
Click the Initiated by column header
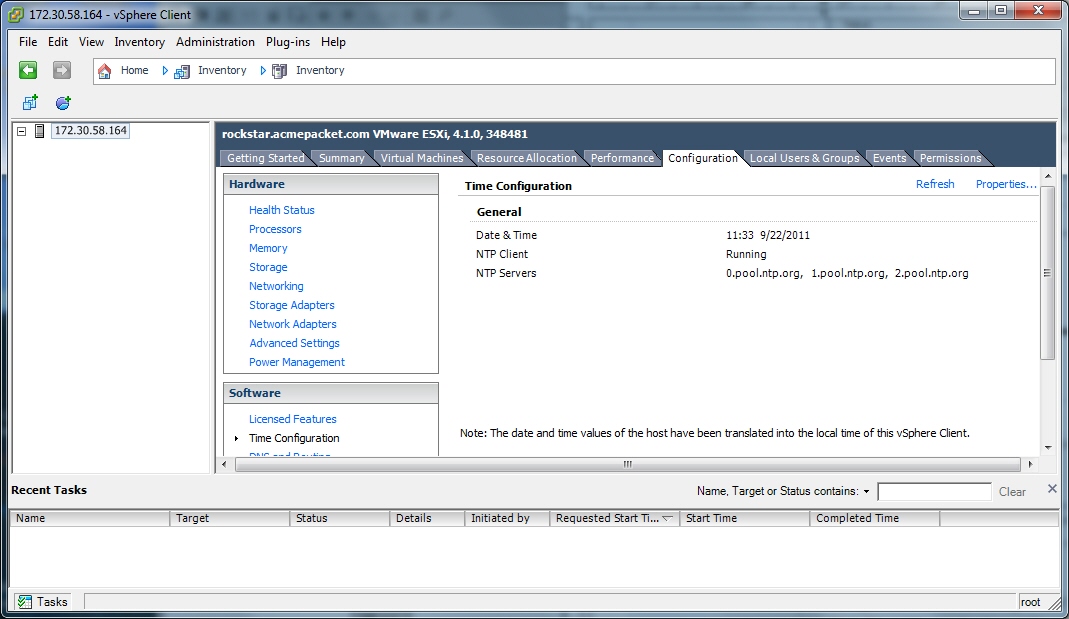pyautogui.click(x=507, y=518)
